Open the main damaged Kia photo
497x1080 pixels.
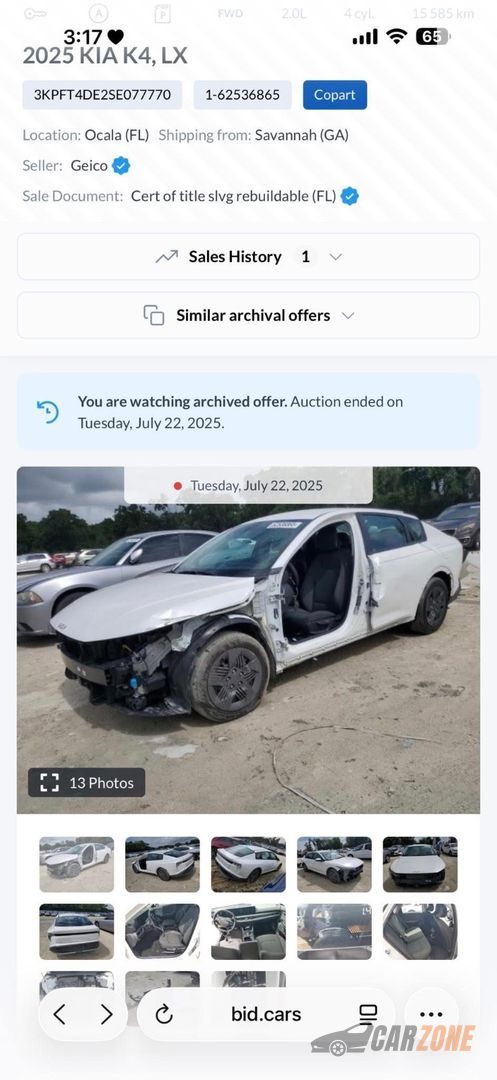[x=248, y=640]
